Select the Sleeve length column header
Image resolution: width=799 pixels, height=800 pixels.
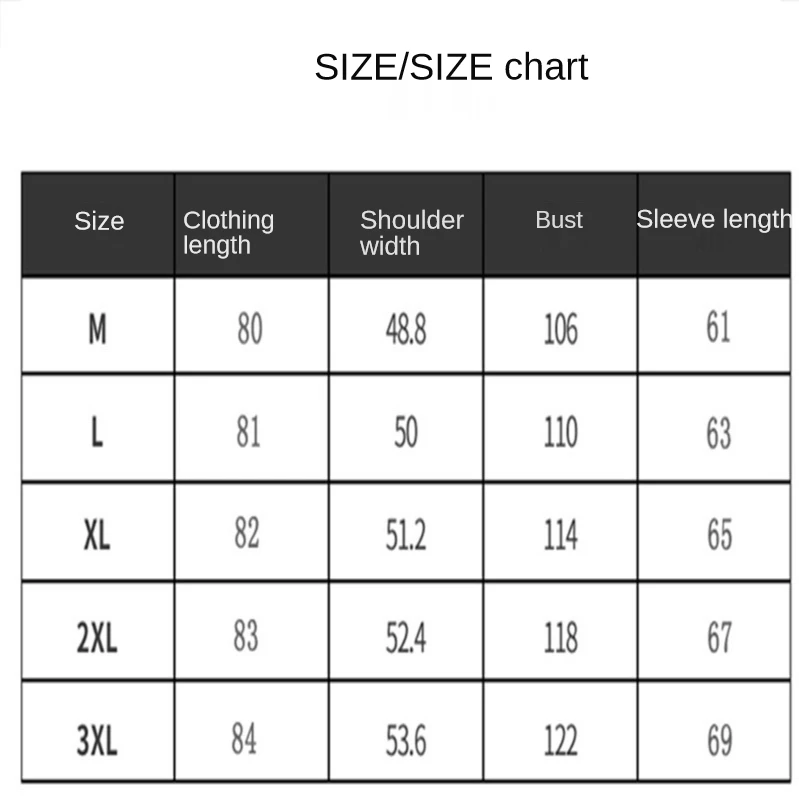[713, 220]
